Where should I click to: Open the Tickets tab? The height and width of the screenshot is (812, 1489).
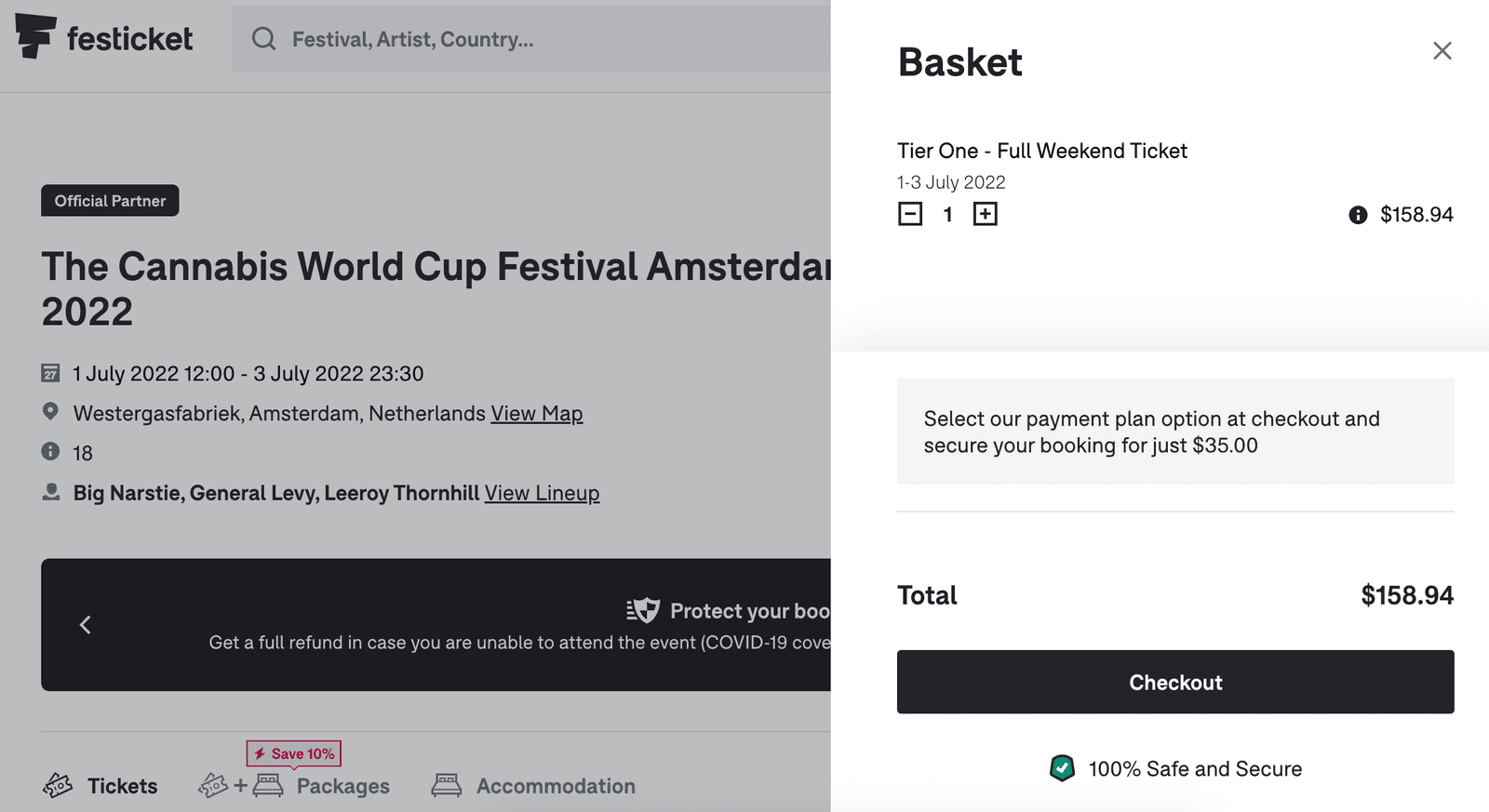[101, 786]
